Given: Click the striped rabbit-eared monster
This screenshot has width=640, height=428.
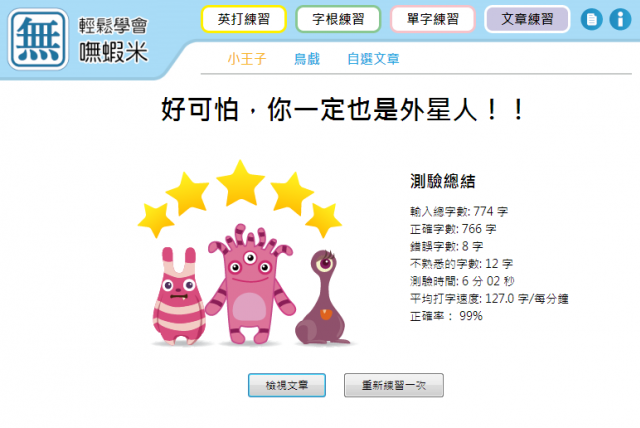Looking at the screenshot, I should click(x=178, y=296).
